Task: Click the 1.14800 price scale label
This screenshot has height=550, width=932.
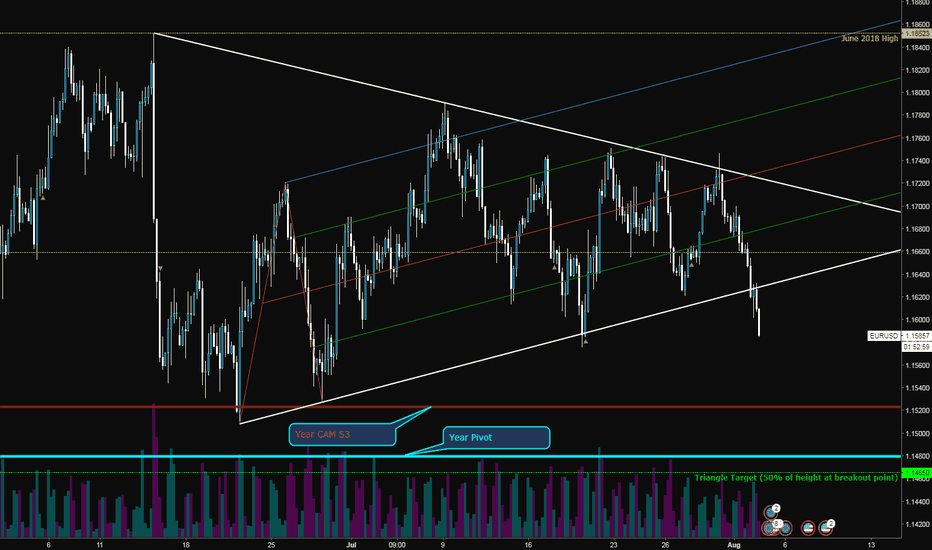Action: coord(918,456)
